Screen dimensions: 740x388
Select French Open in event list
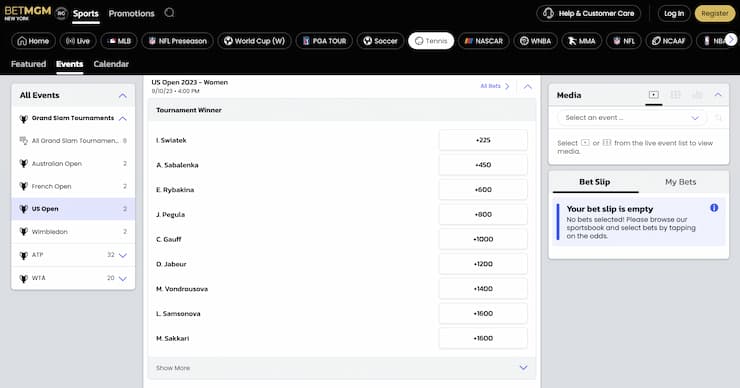[x=73, y=186]
